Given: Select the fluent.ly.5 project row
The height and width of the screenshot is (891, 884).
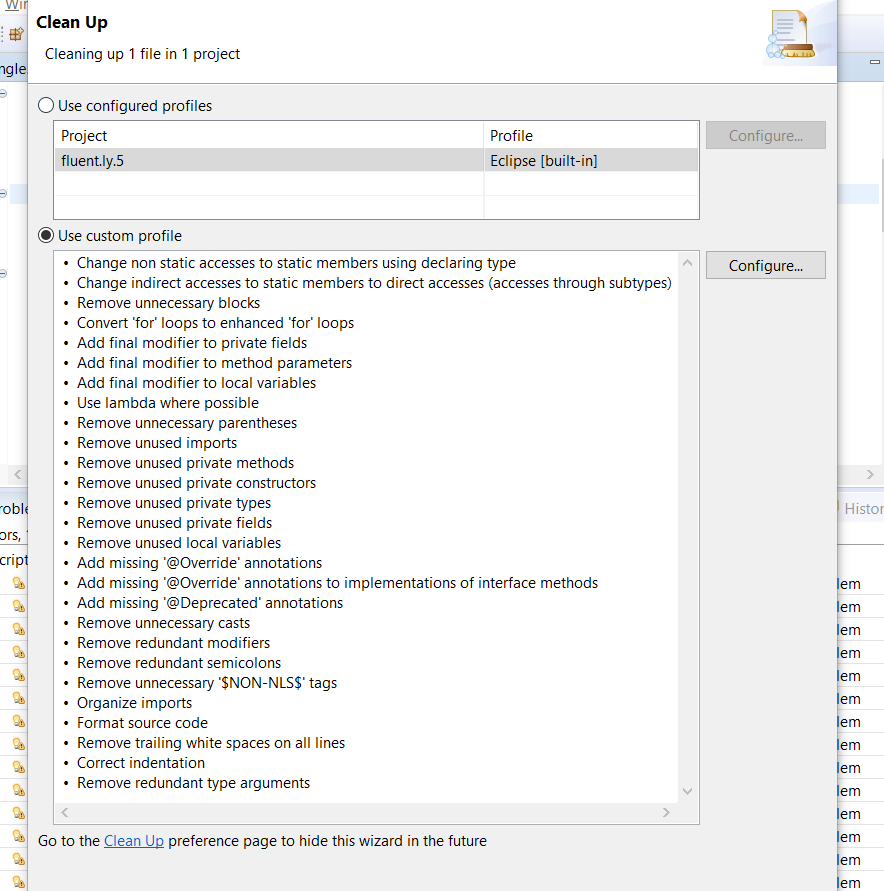Looking at the screenshot, I should (200, 159).
